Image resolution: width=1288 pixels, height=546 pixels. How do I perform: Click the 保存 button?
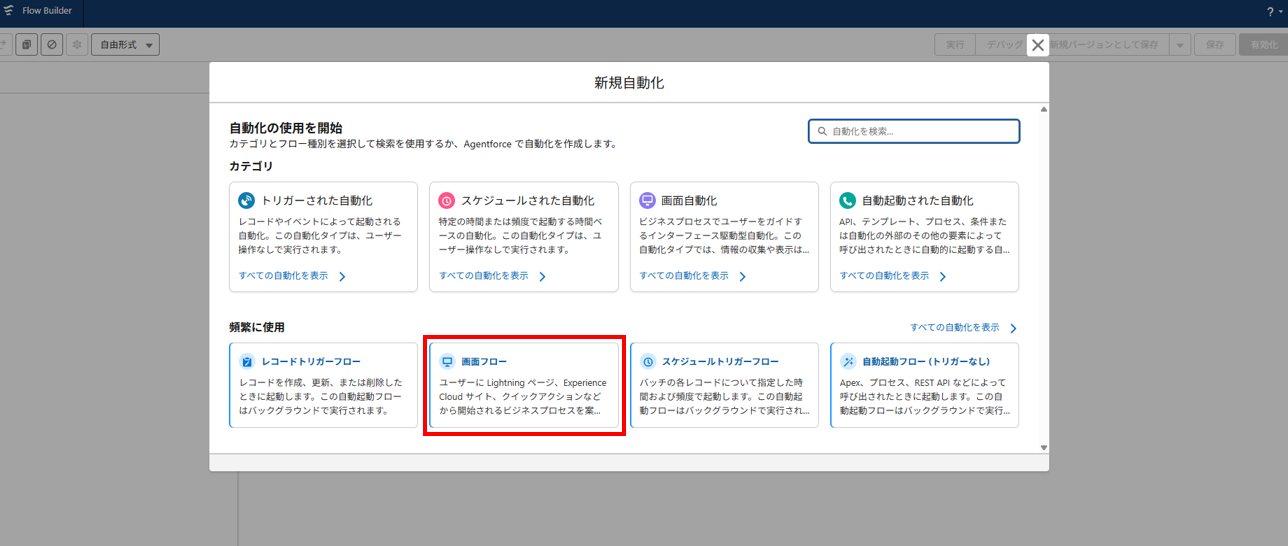coord(1214,45)
